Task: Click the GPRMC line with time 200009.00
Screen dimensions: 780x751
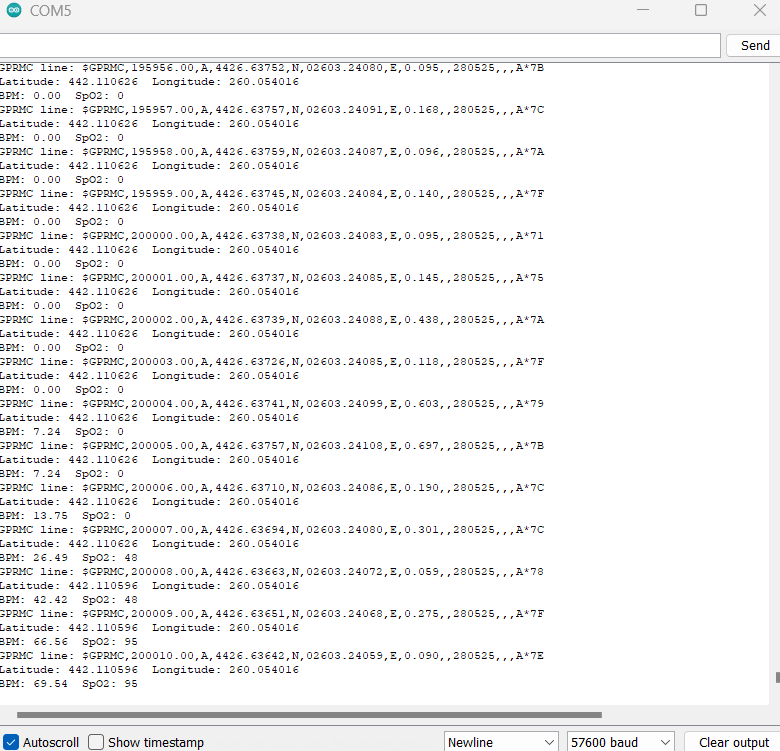Action: coord(272,614)
